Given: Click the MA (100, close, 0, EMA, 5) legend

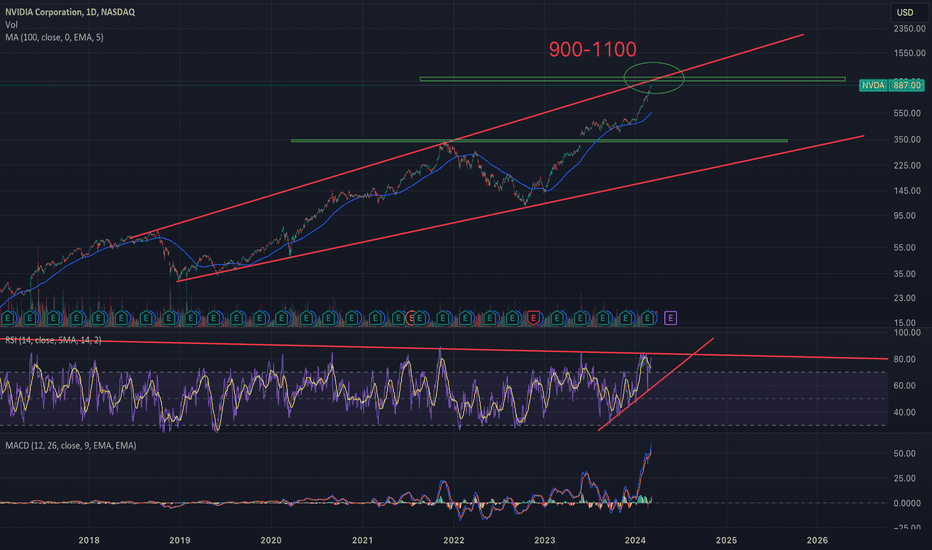Looking at the screenshot, I should point(54,37).
